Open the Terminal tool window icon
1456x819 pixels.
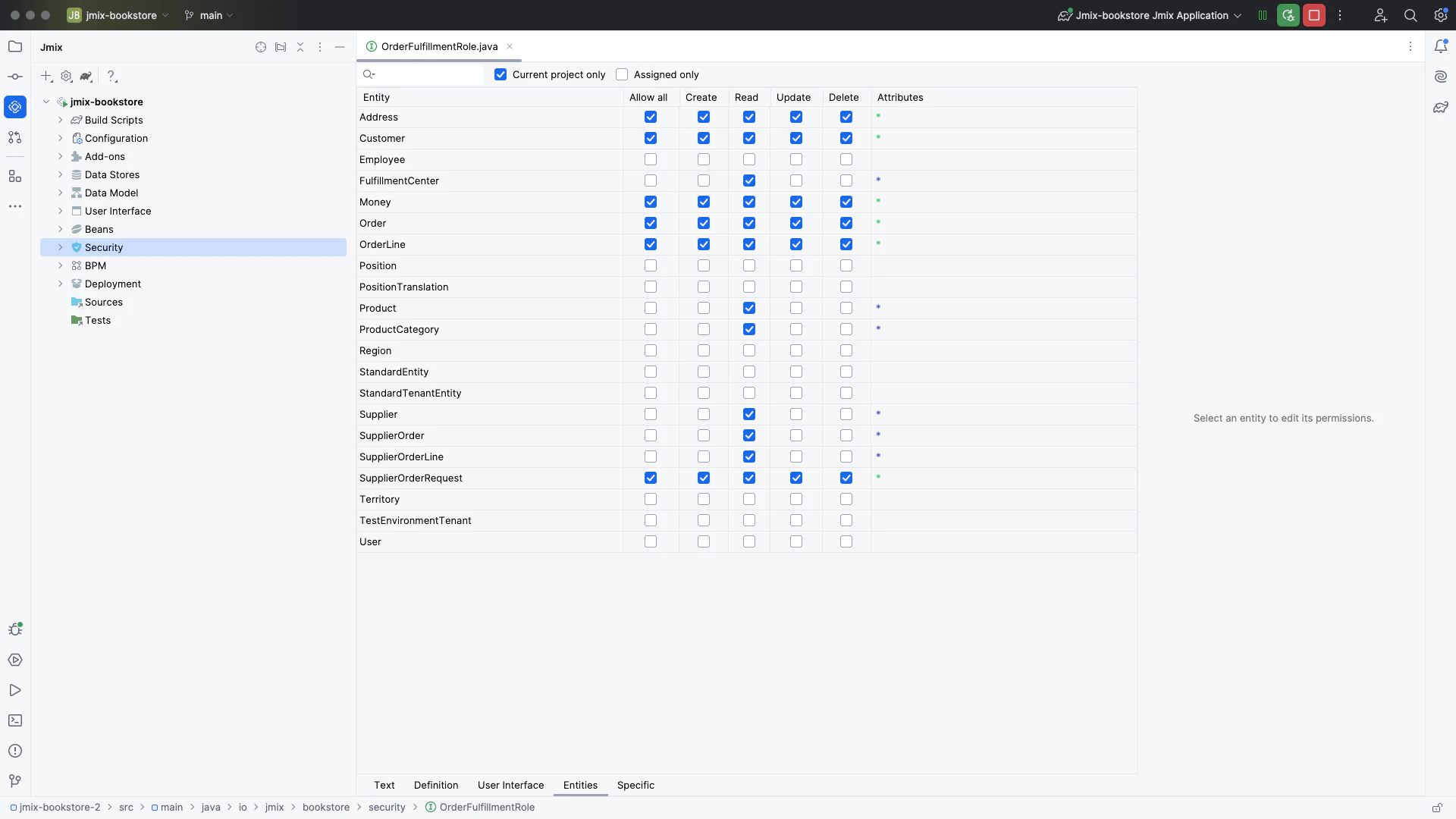[x=15, y=720]
